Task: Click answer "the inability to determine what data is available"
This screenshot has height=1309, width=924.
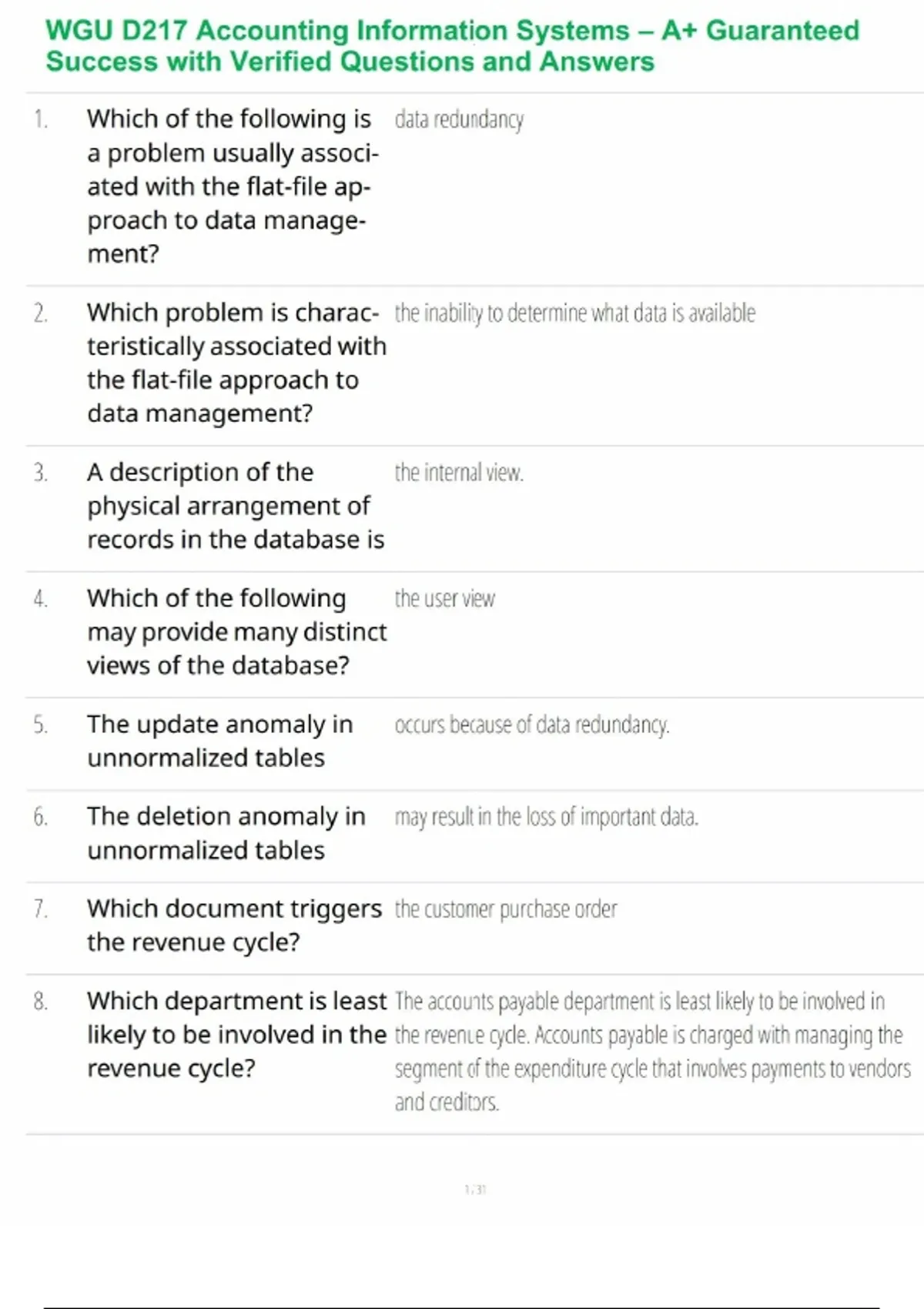Action: tap(574, 313)
